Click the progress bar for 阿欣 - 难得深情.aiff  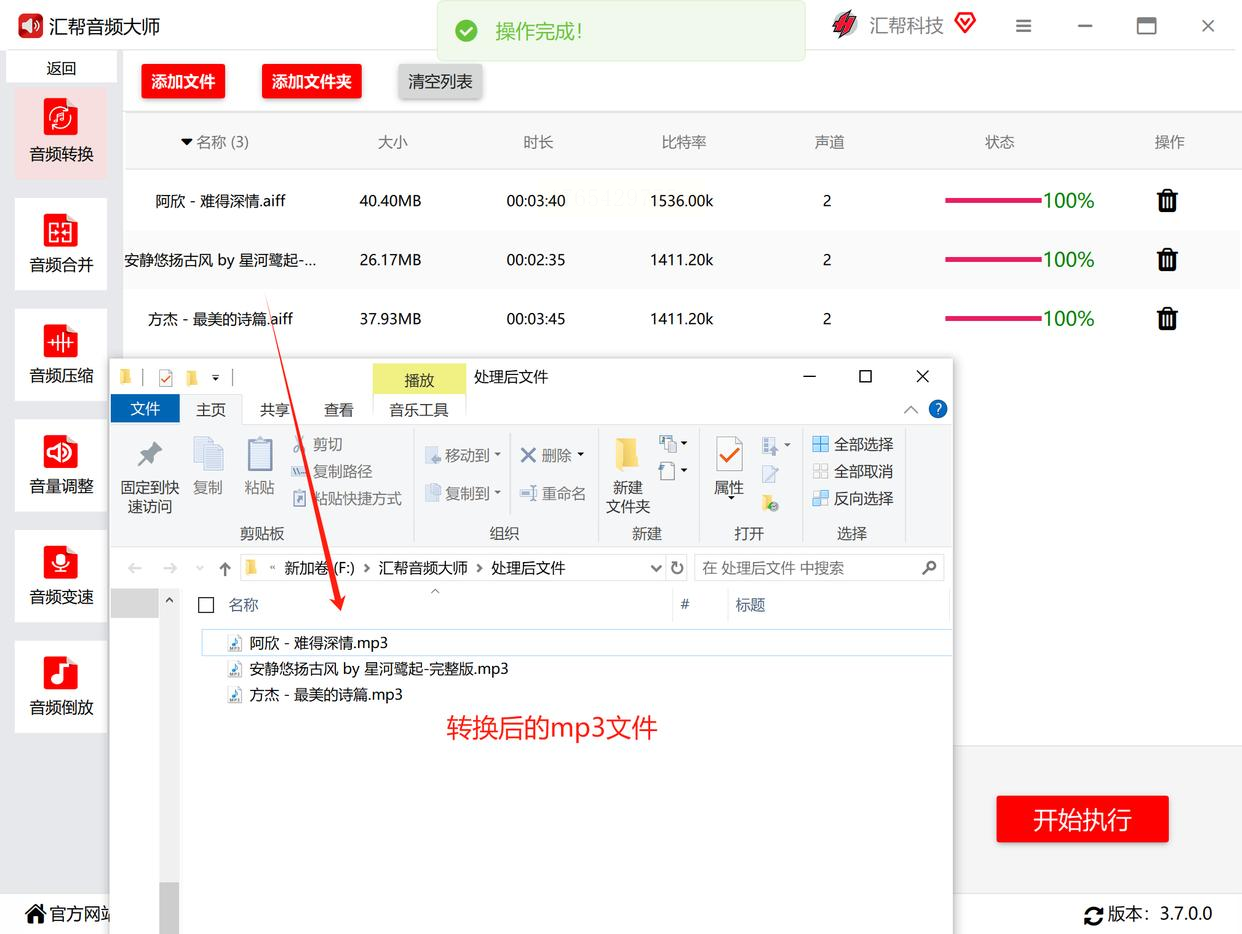[993, 201]
